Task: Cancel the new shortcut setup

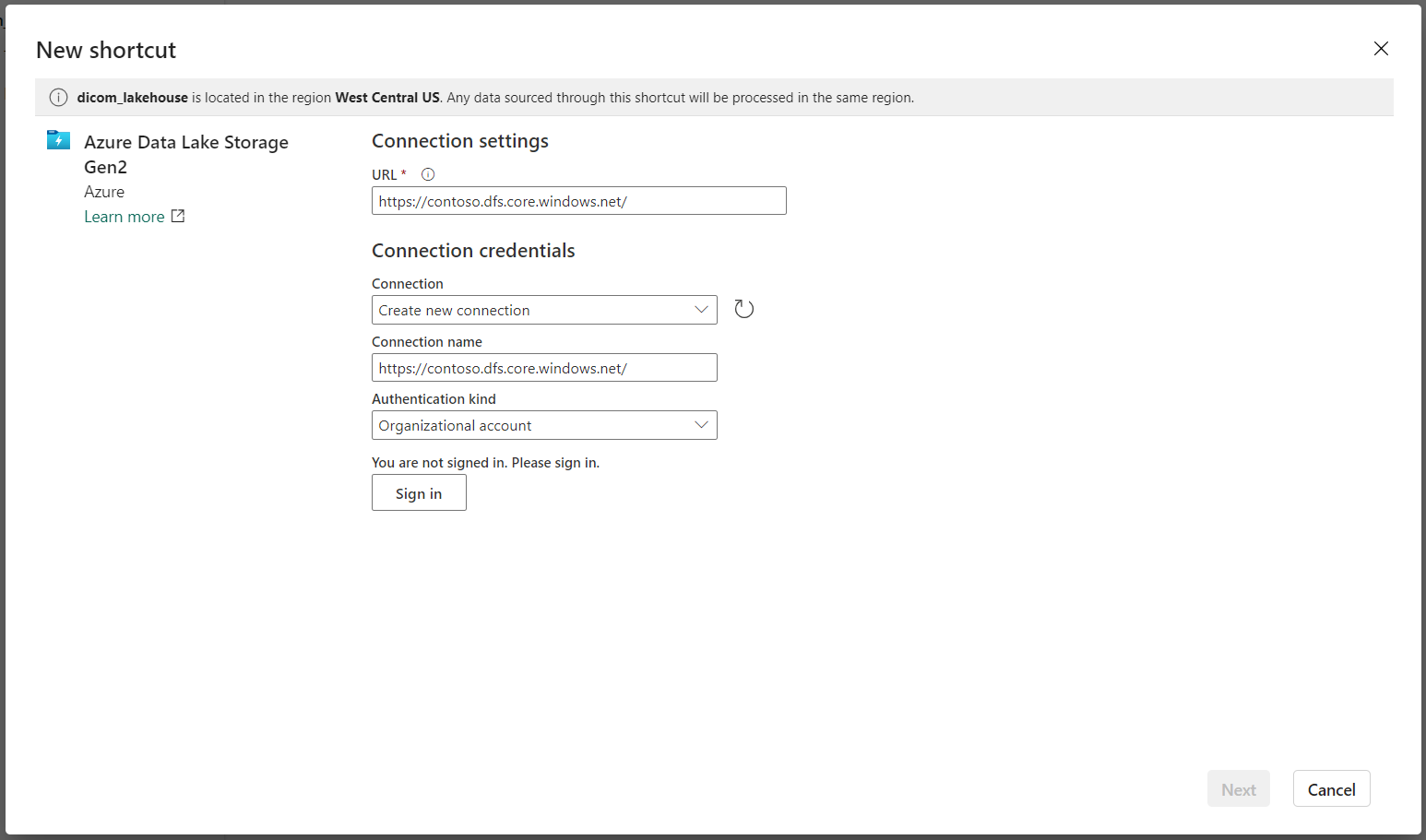Action: click(1331, 789)
